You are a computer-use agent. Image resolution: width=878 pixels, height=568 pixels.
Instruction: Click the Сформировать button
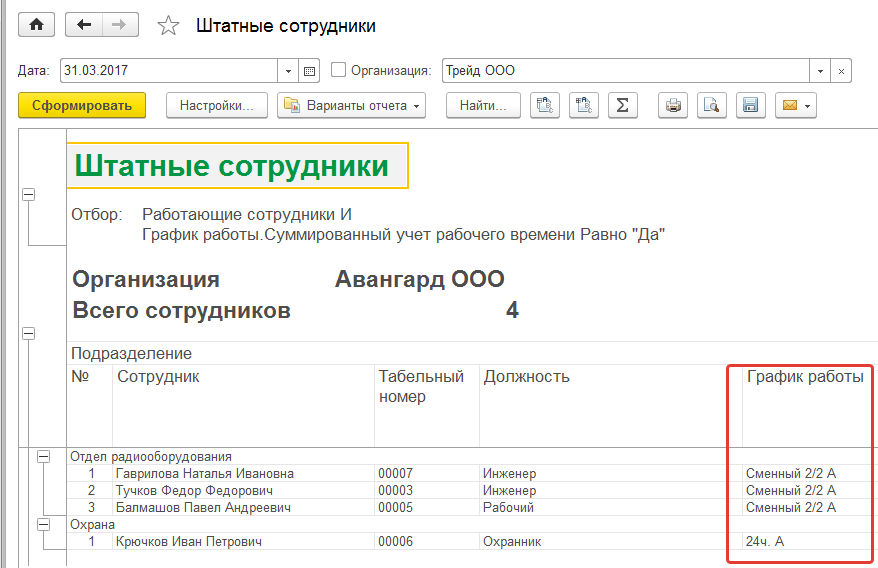tap(82, 105)
